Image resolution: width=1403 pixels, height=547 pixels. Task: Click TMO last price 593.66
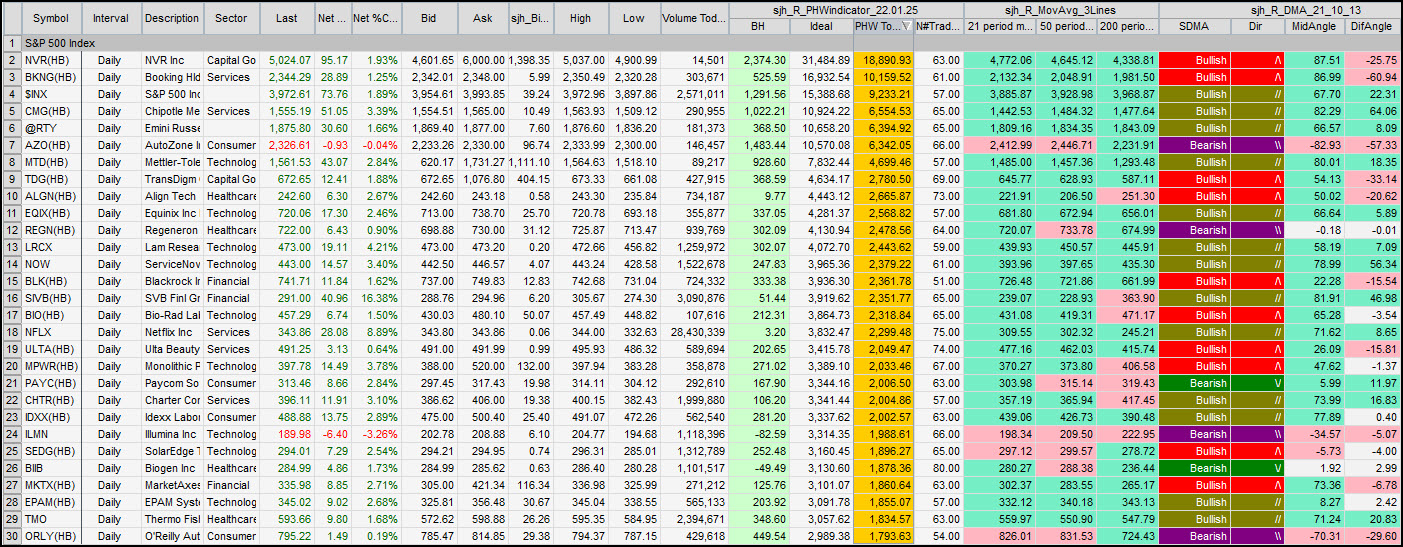point(287,519)
